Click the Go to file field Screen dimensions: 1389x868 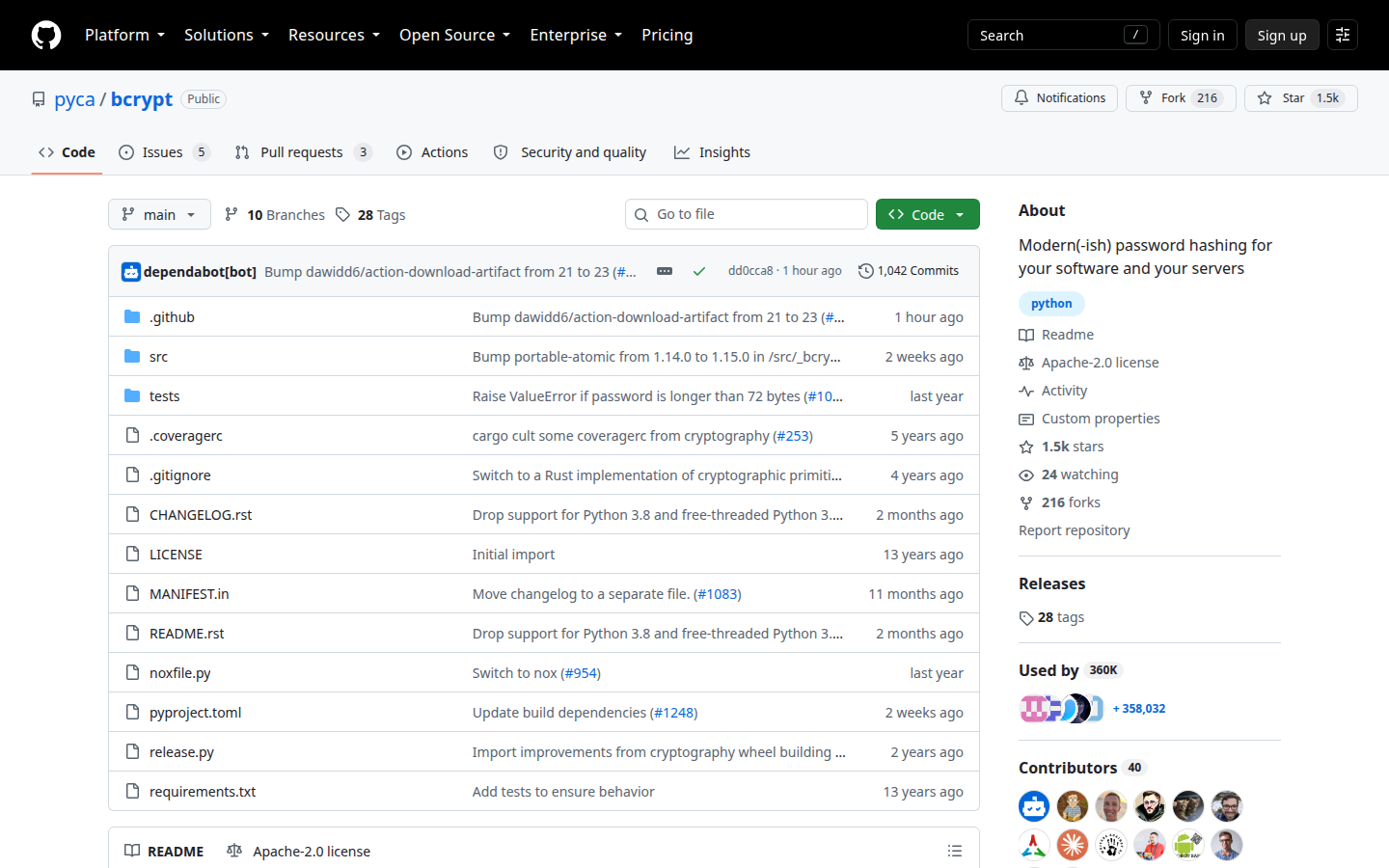(x=746, y=214)
